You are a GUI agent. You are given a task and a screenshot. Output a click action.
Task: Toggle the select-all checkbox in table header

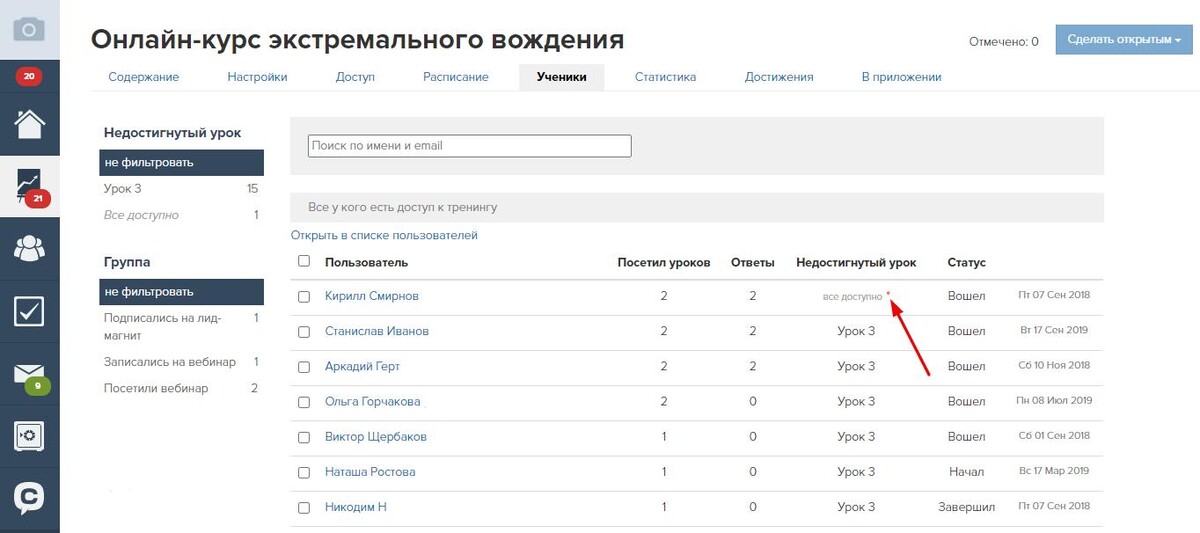(x=304, y=261)
